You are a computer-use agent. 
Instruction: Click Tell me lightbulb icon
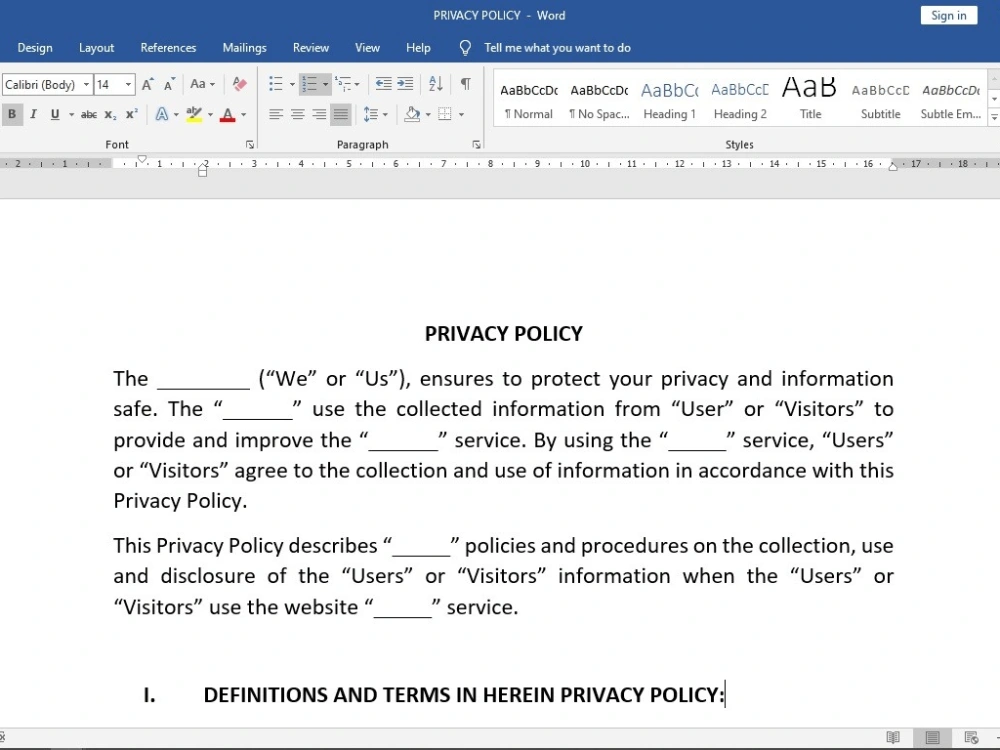(x=466, y=48)
